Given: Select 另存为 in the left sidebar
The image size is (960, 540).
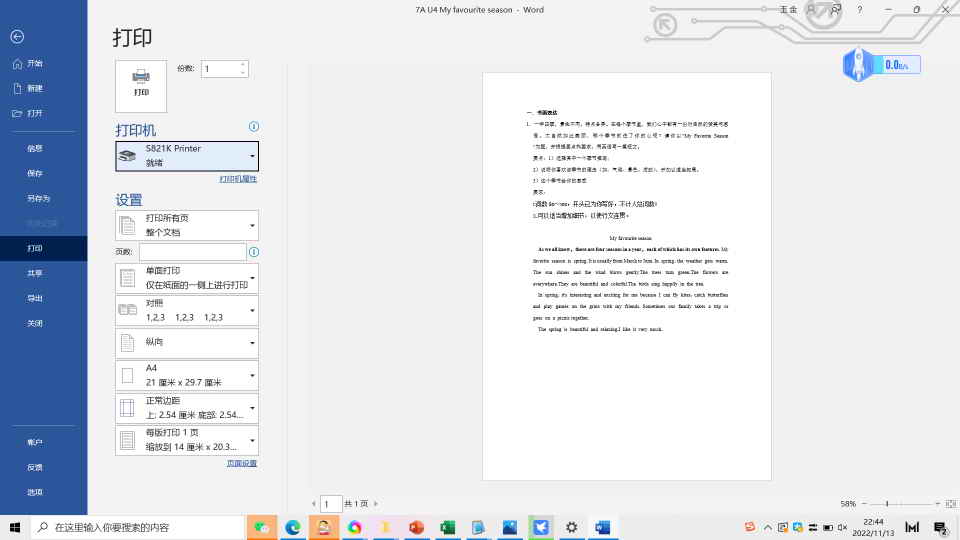Looking at the screenshot, I should (39, 198).
